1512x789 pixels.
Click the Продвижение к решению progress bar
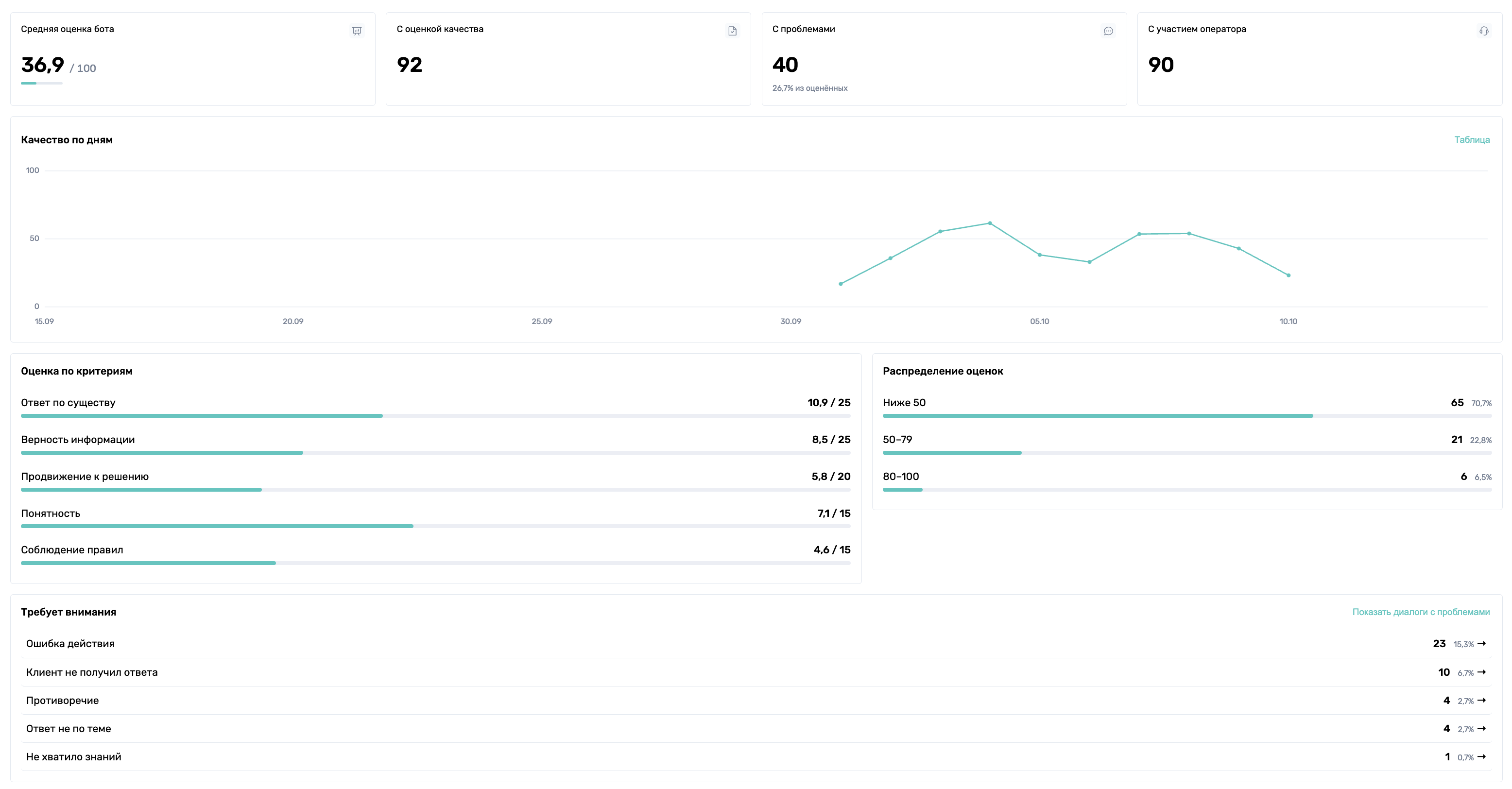[435, 490]
